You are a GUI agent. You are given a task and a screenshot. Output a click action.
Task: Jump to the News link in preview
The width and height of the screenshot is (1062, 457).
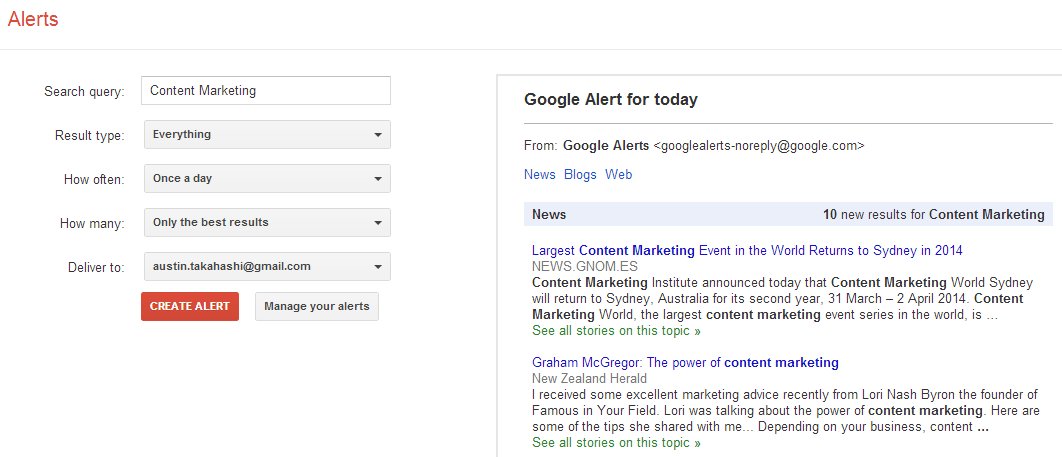(x=539, y=174)
